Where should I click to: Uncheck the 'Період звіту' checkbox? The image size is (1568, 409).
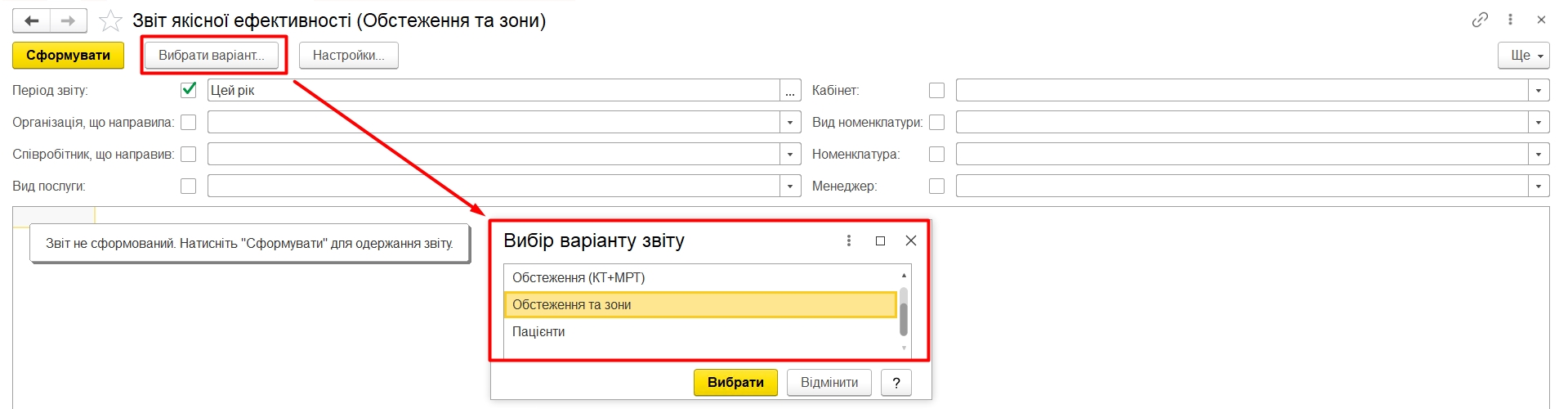click(189, 90)
